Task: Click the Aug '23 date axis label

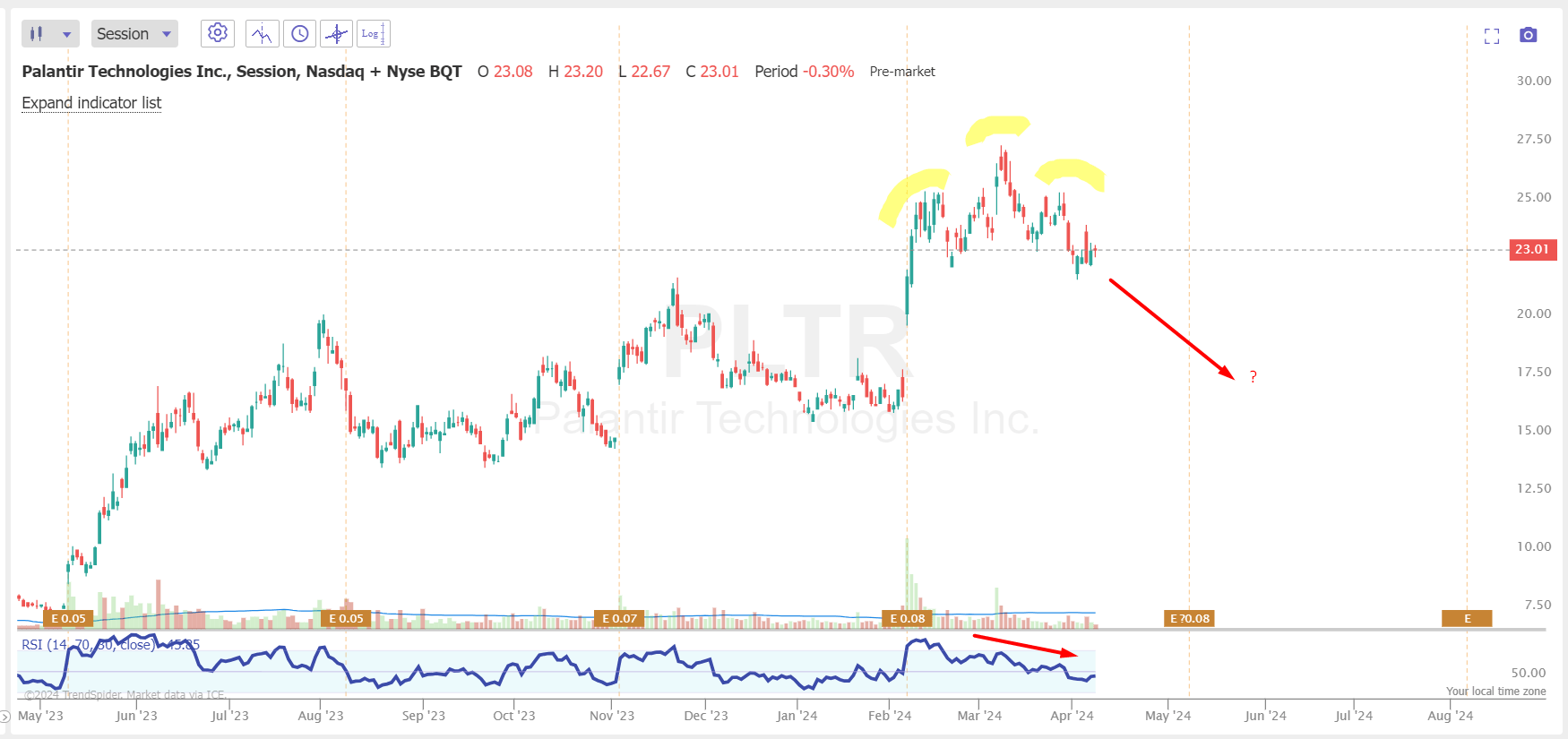Action: [321, 716]
